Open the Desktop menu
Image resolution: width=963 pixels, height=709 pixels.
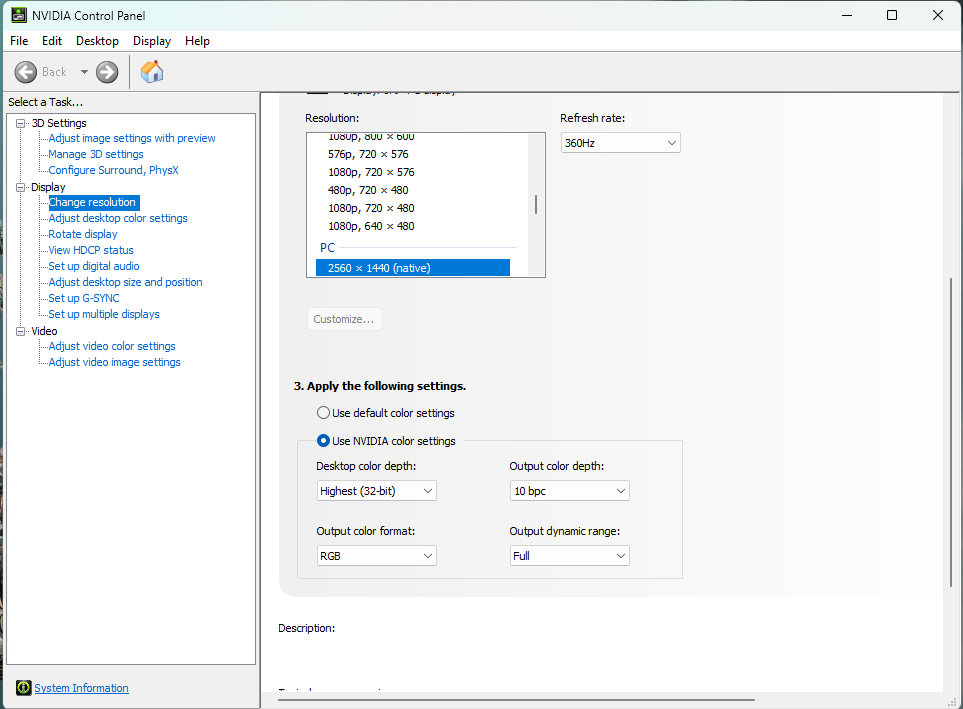coord(97,41)
